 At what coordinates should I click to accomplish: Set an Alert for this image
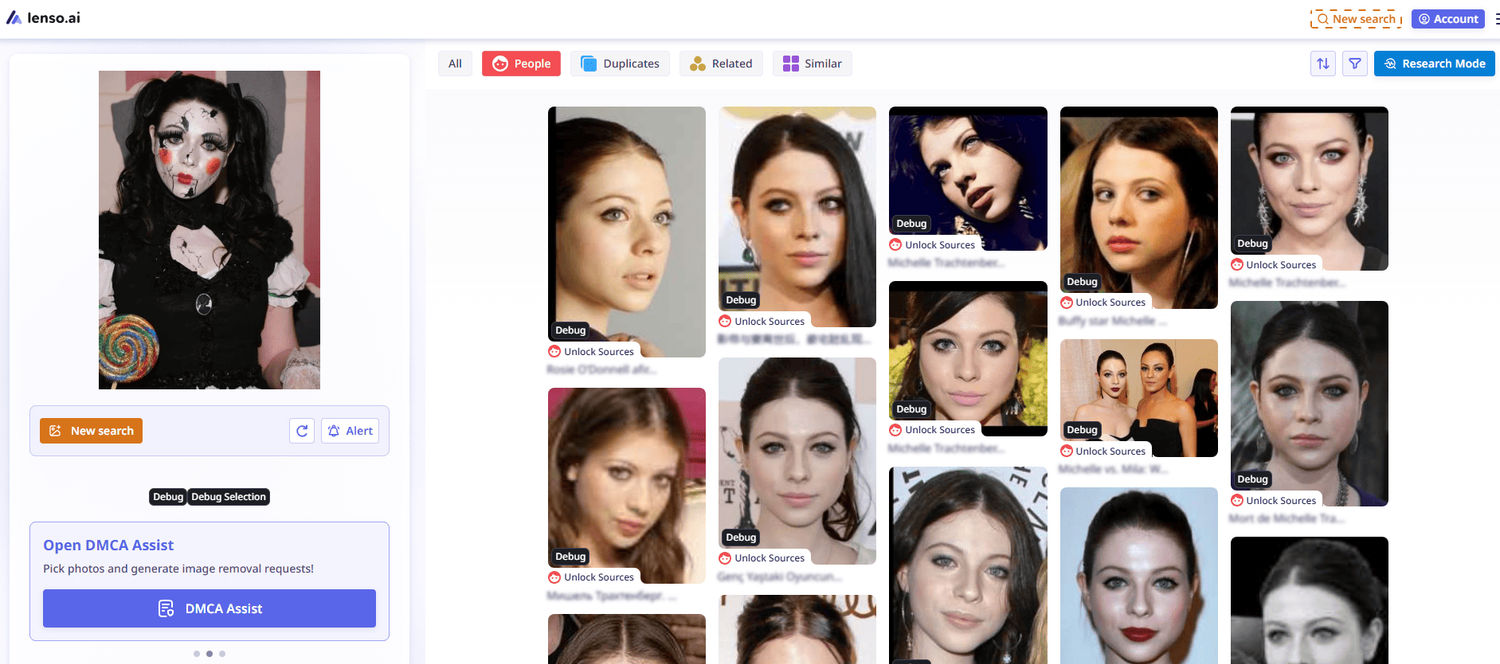pos(350,431)
